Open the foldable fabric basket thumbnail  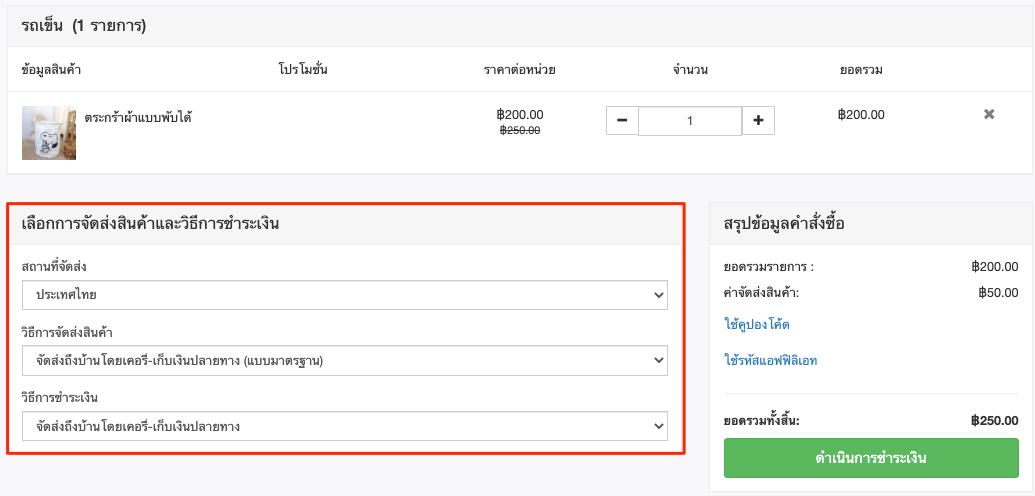(49, 133)
